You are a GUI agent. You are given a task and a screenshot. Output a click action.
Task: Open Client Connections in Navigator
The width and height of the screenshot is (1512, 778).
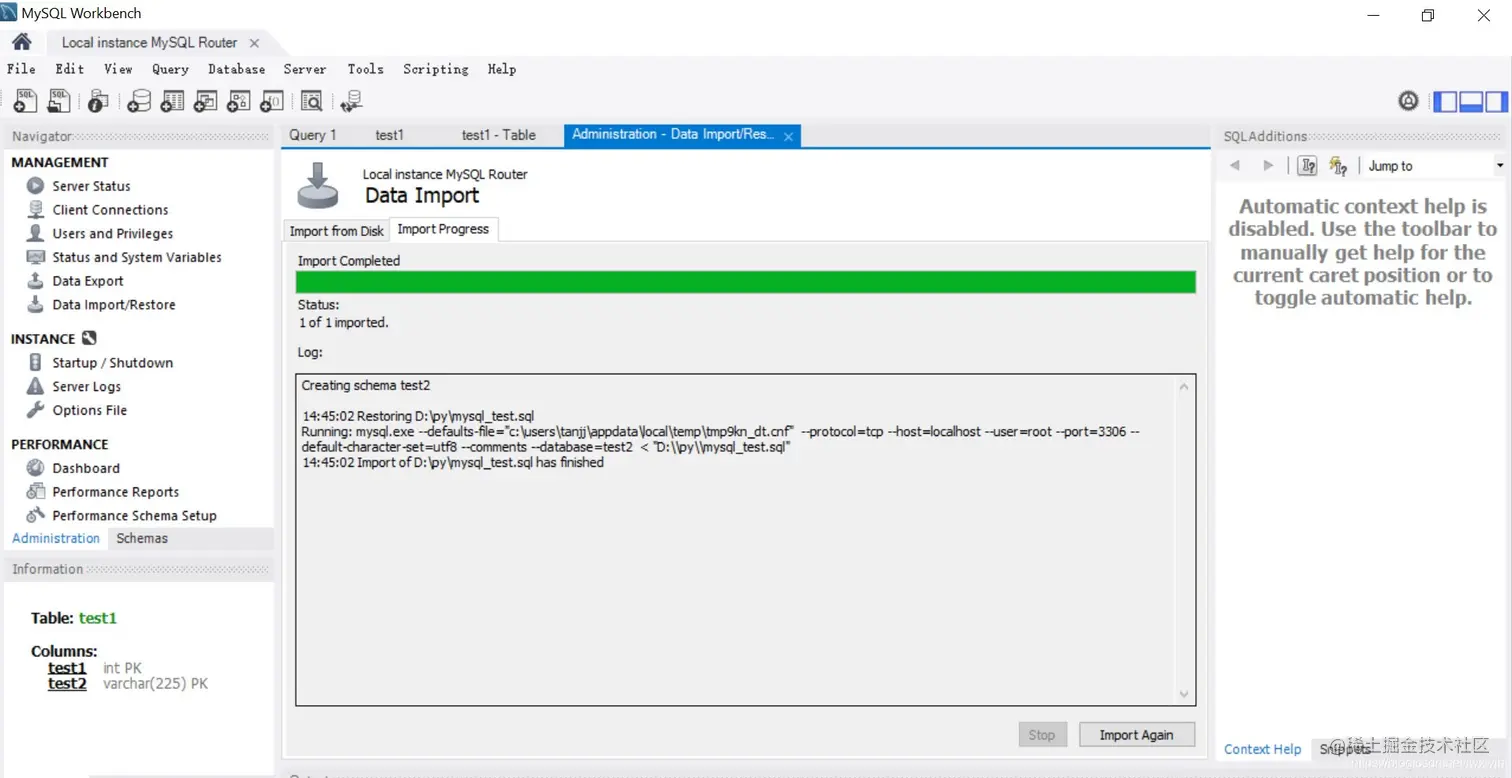click(x=110, y=210)
